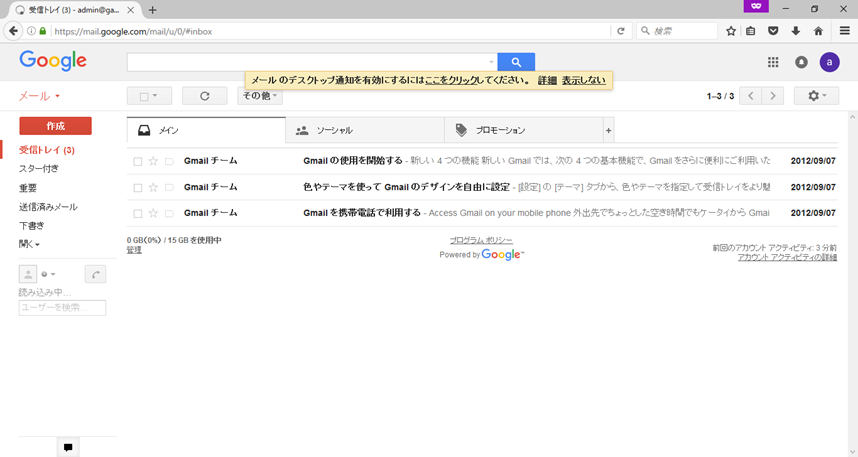Open 重要 folder
858x457 pixels.
[x=28, y=188]
